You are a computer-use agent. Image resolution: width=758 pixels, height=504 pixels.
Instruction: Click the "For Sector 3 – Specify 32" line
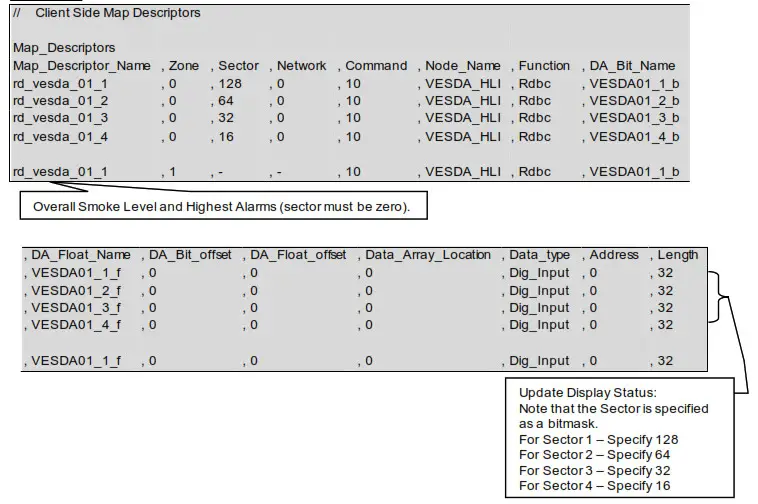595,471
